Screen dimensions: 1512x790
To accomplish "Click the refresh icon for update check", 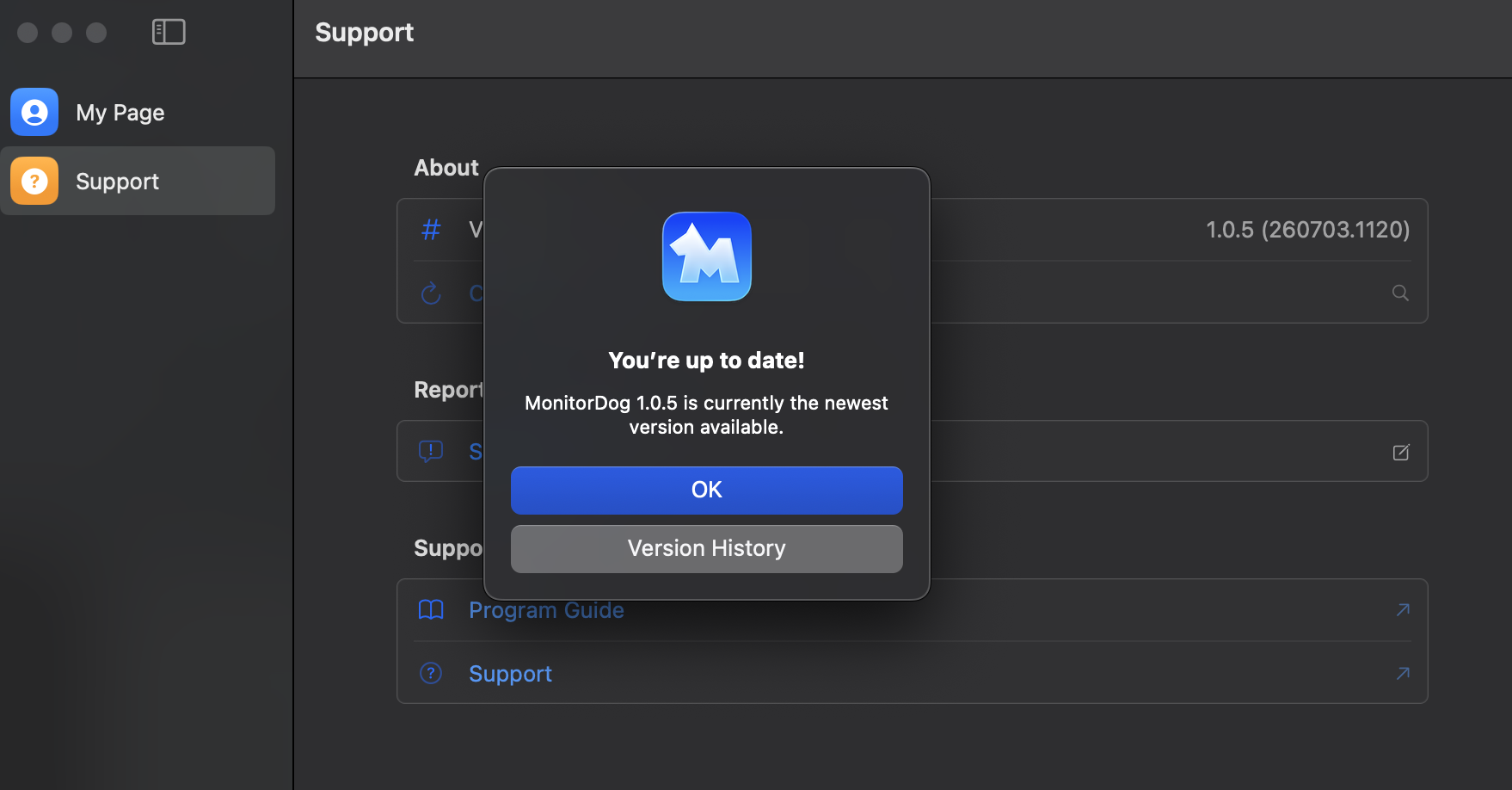I will 431,293.
